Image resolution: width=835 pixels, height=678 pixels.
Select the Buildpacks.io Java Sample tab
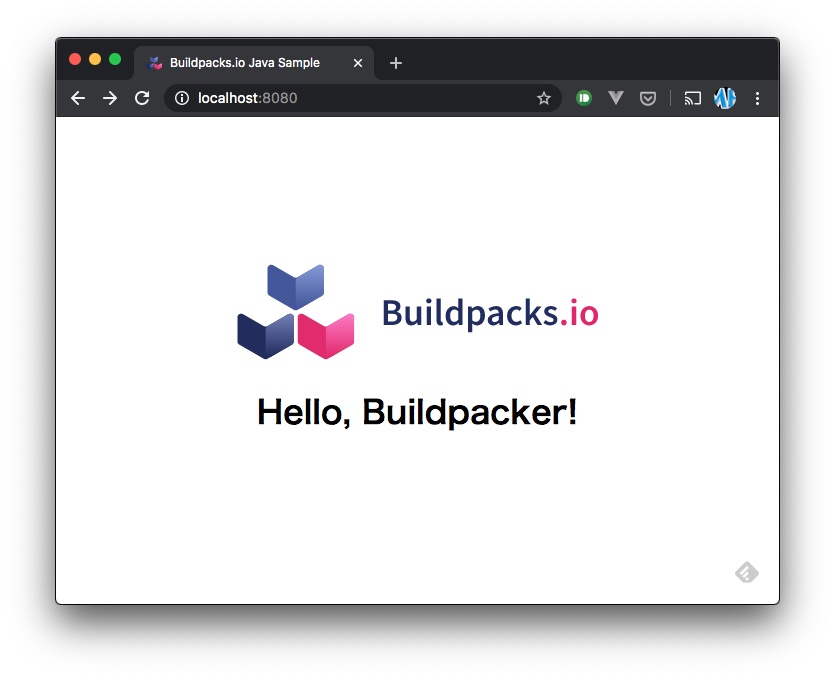coord(254,63)
